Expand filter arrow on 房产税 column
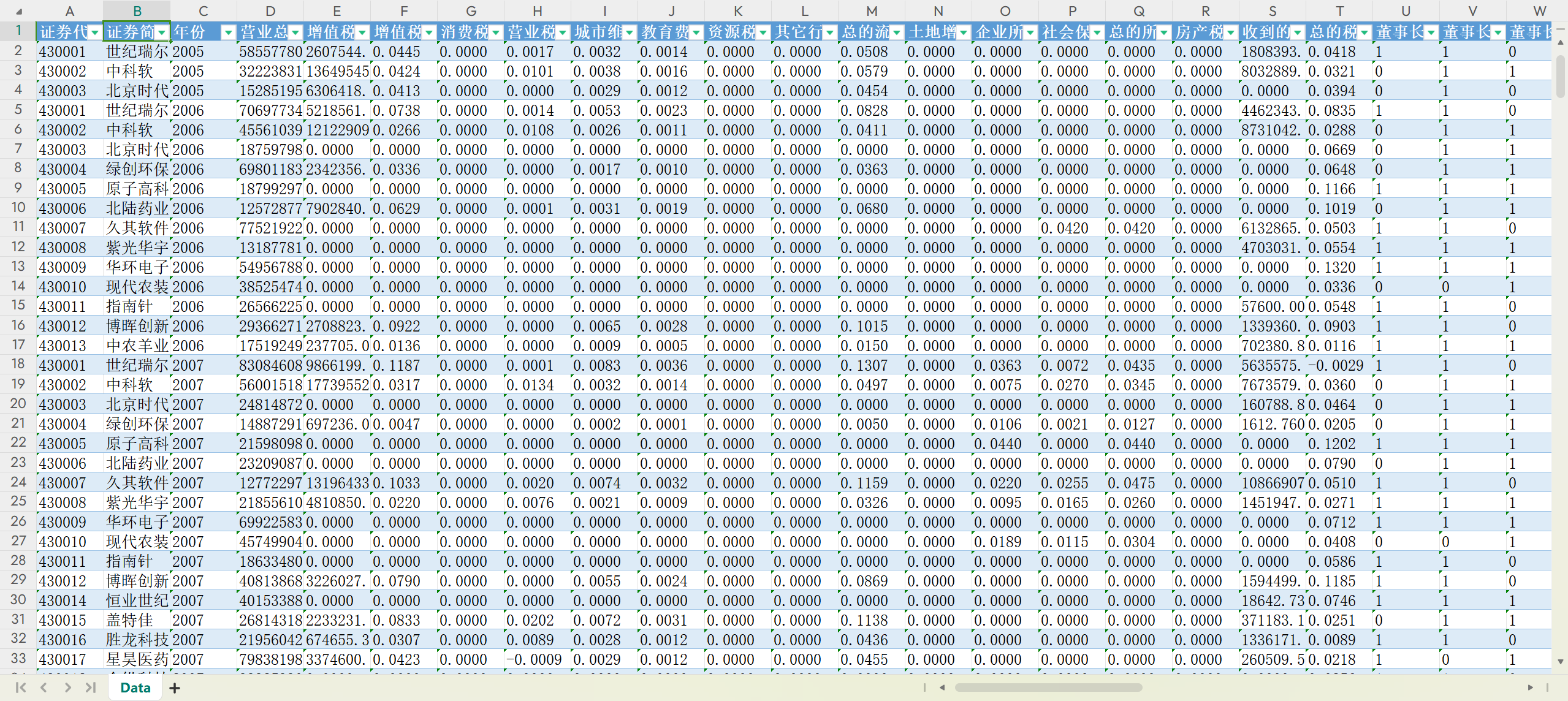This screenshot has height=701, width=1568. pyautogui.click(x=1230, y=32)
